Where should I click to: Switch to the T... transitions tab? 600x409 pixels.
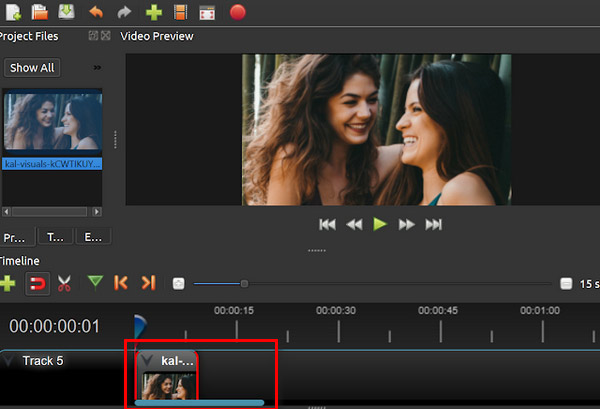pyautogui.click(x=55, y=237)
